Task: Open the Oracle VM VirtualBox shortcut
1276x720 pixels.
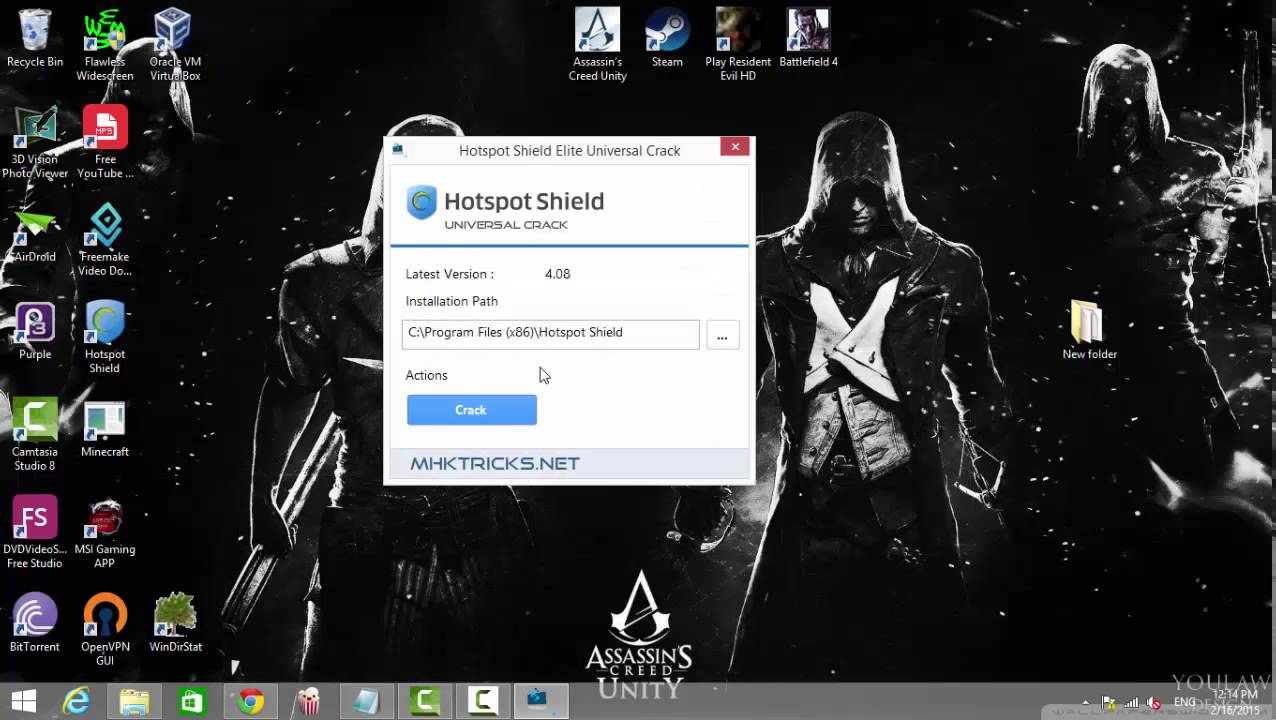Action: [175, 45]
